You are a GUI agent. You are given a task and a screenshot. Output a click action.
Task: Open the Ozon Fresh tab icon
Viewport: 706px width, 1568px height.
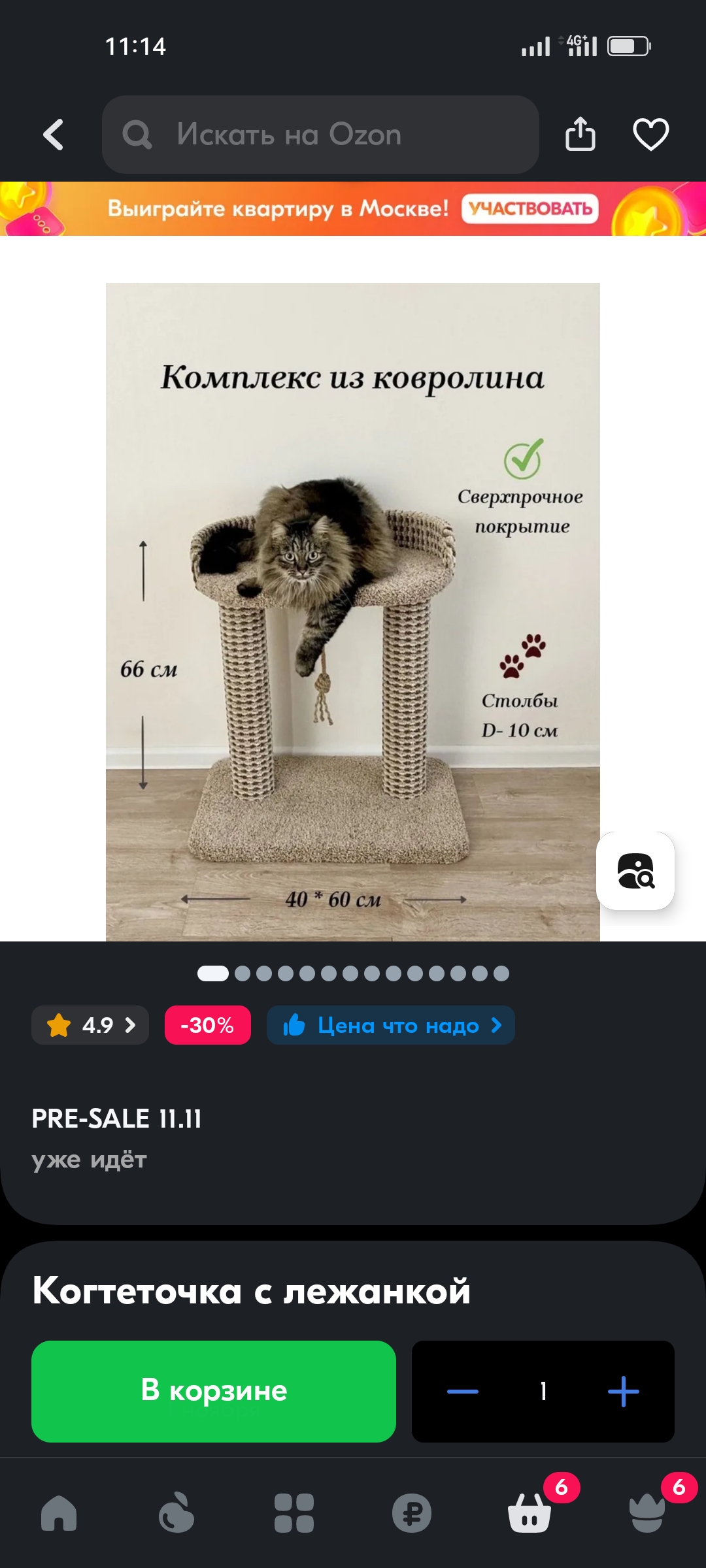[x=176, y=1512]
